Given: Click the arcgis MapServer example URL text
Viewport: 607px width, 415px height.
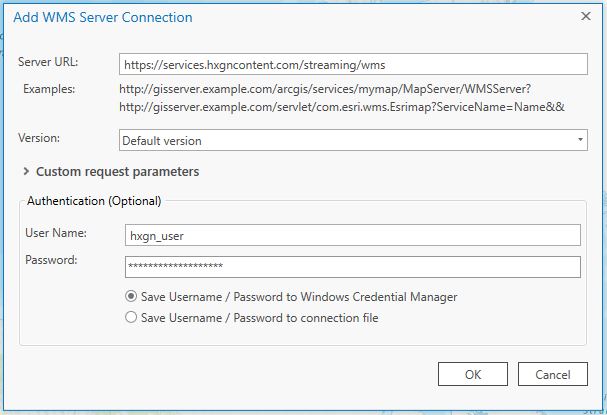Looking at the screenshot, I should 330,90.
